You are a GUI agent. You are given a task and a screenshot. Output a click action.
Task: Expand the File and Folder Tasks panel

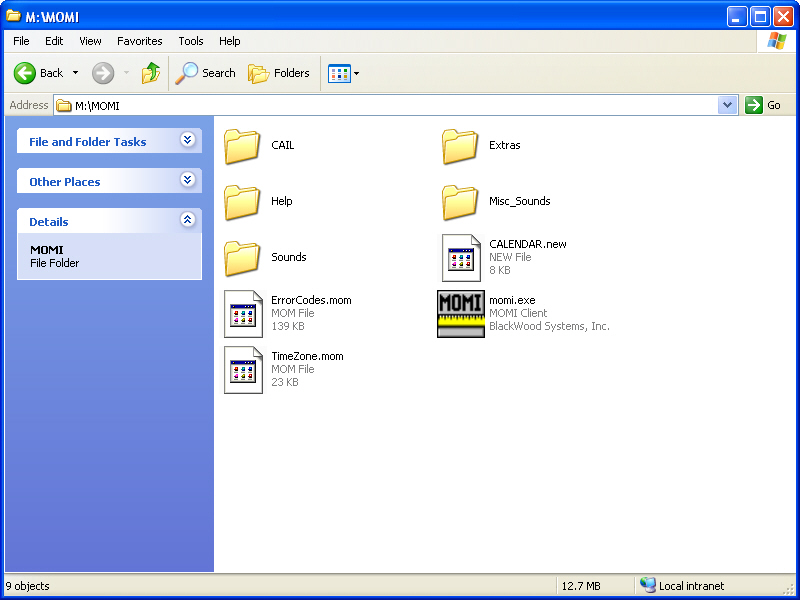tap(187, 141)
